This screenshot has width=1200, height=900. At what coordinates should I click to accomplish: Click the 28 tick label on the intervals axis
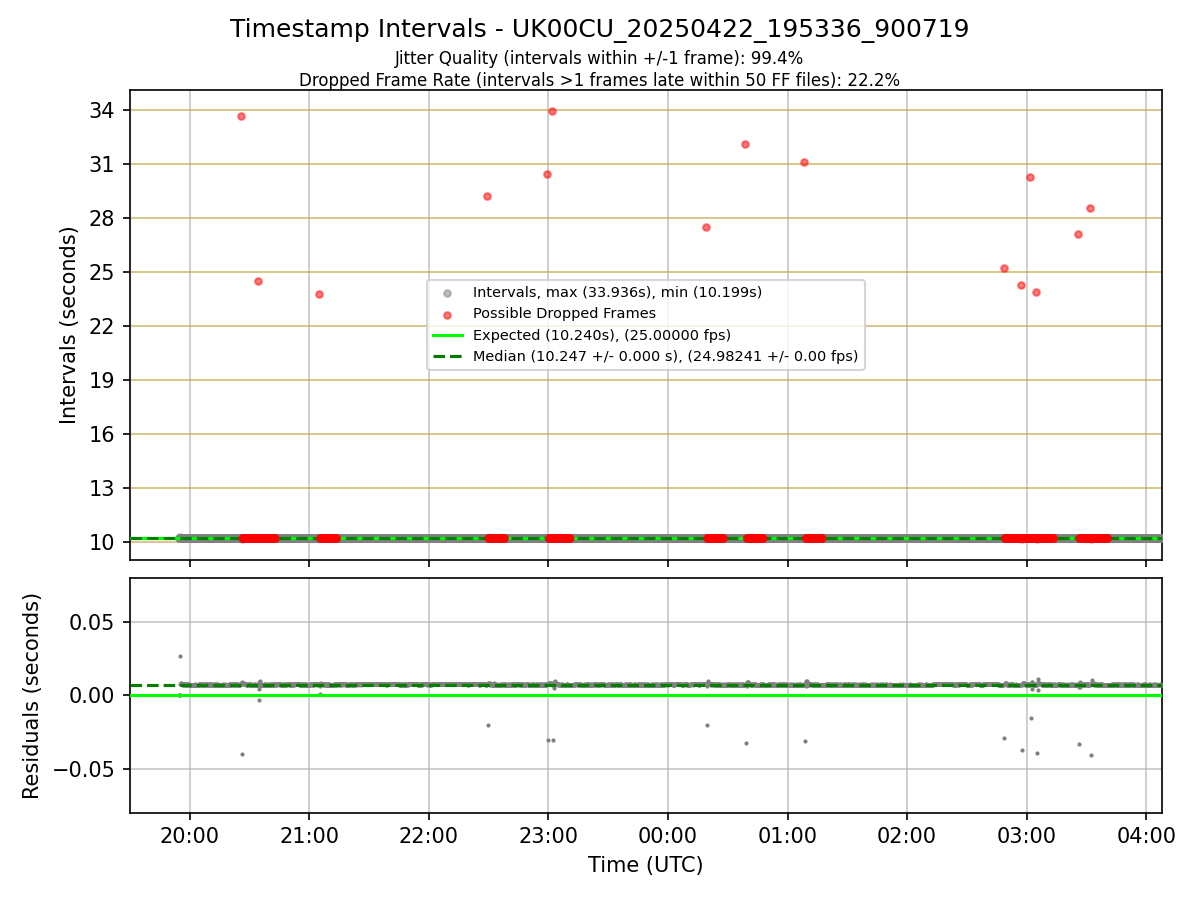click(x=104, y=218)
